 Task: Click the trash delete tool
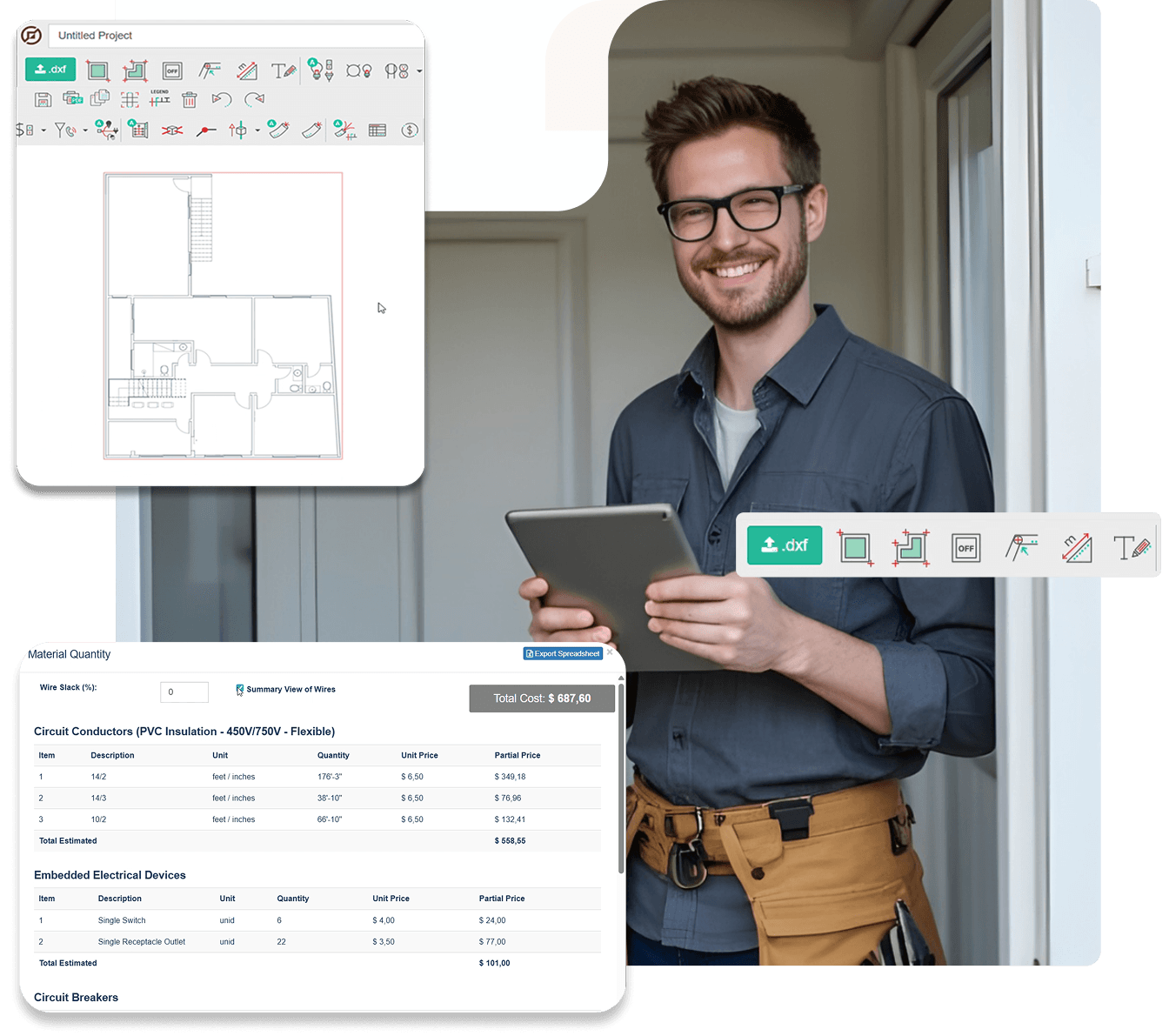click(190, 99)
